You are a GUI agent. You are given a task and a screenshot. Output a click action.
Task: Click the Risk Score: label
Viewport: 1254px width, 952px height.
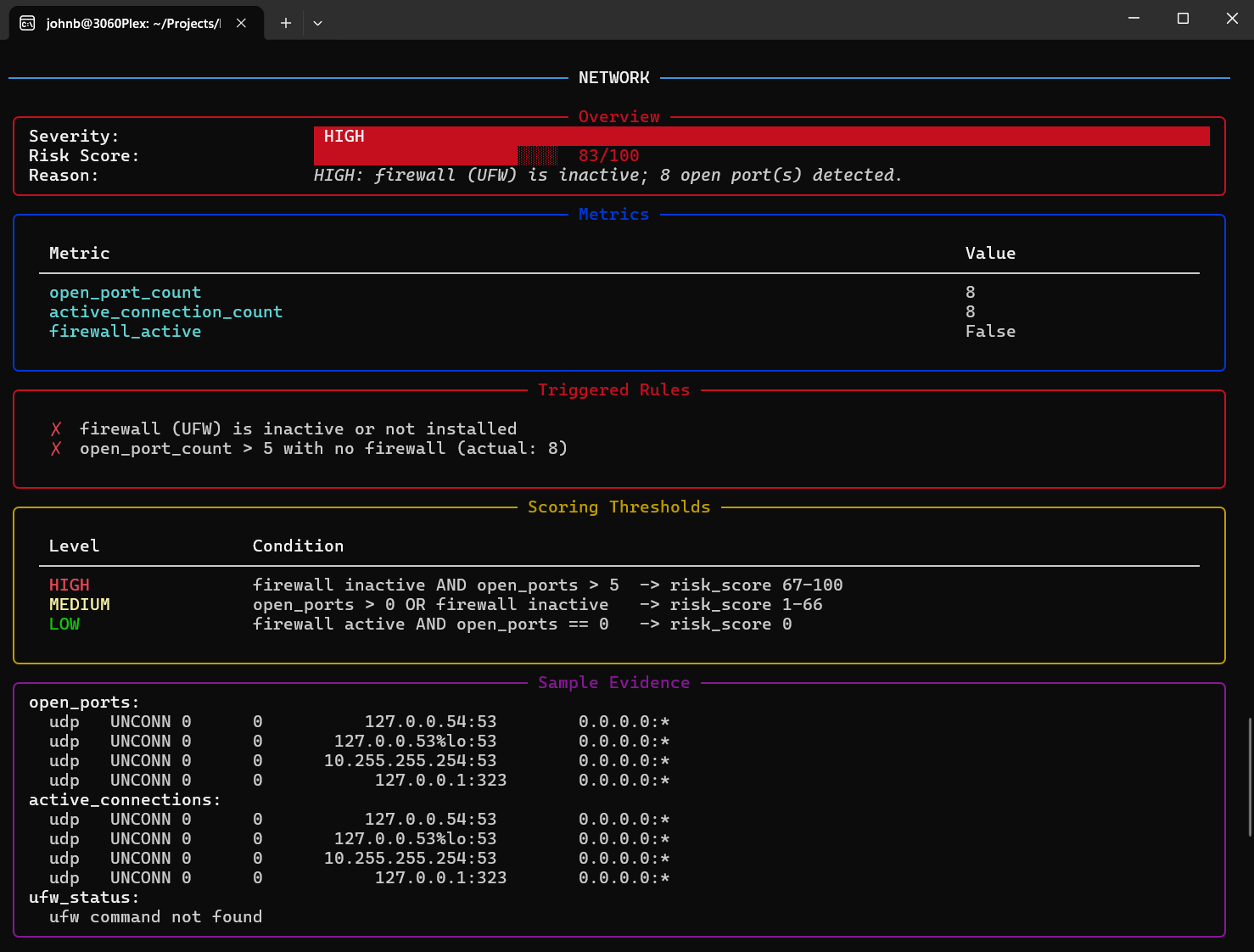tap(84, 156)
